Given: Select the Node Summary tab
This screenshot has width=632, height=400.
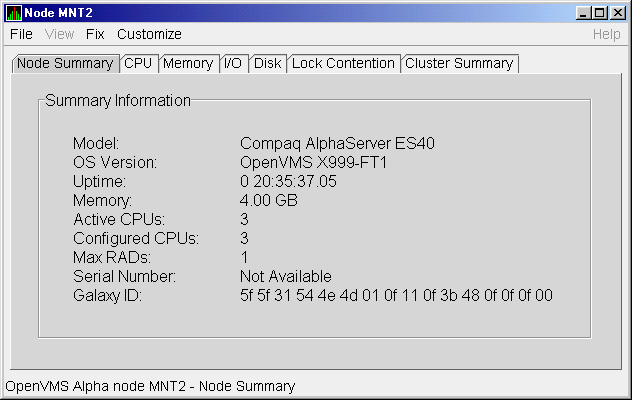Looking at the screenshot, I should (x=65, y=63).
